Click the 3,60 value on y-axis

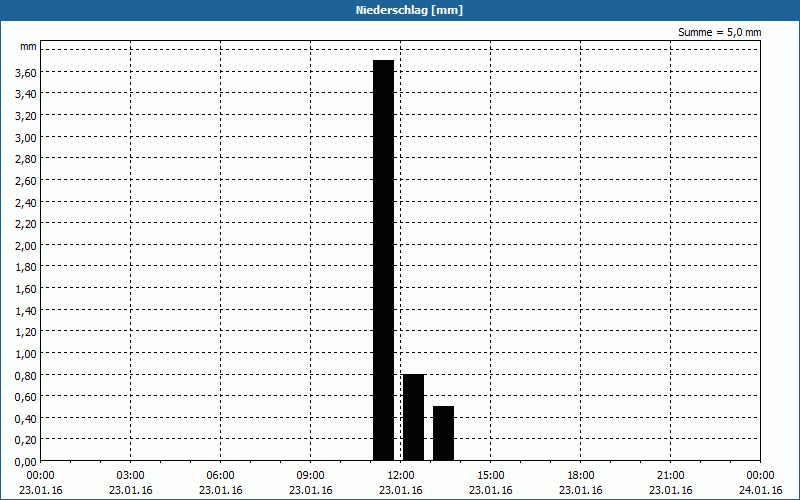[26, 73]
